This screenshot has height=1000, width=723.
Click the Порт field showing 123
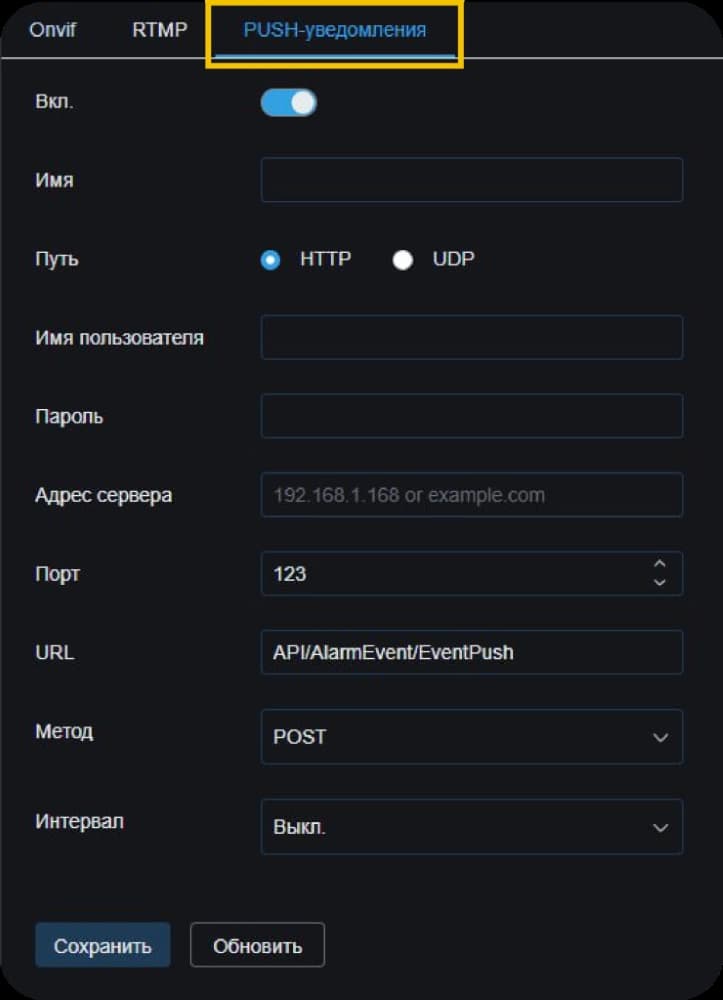472,573
